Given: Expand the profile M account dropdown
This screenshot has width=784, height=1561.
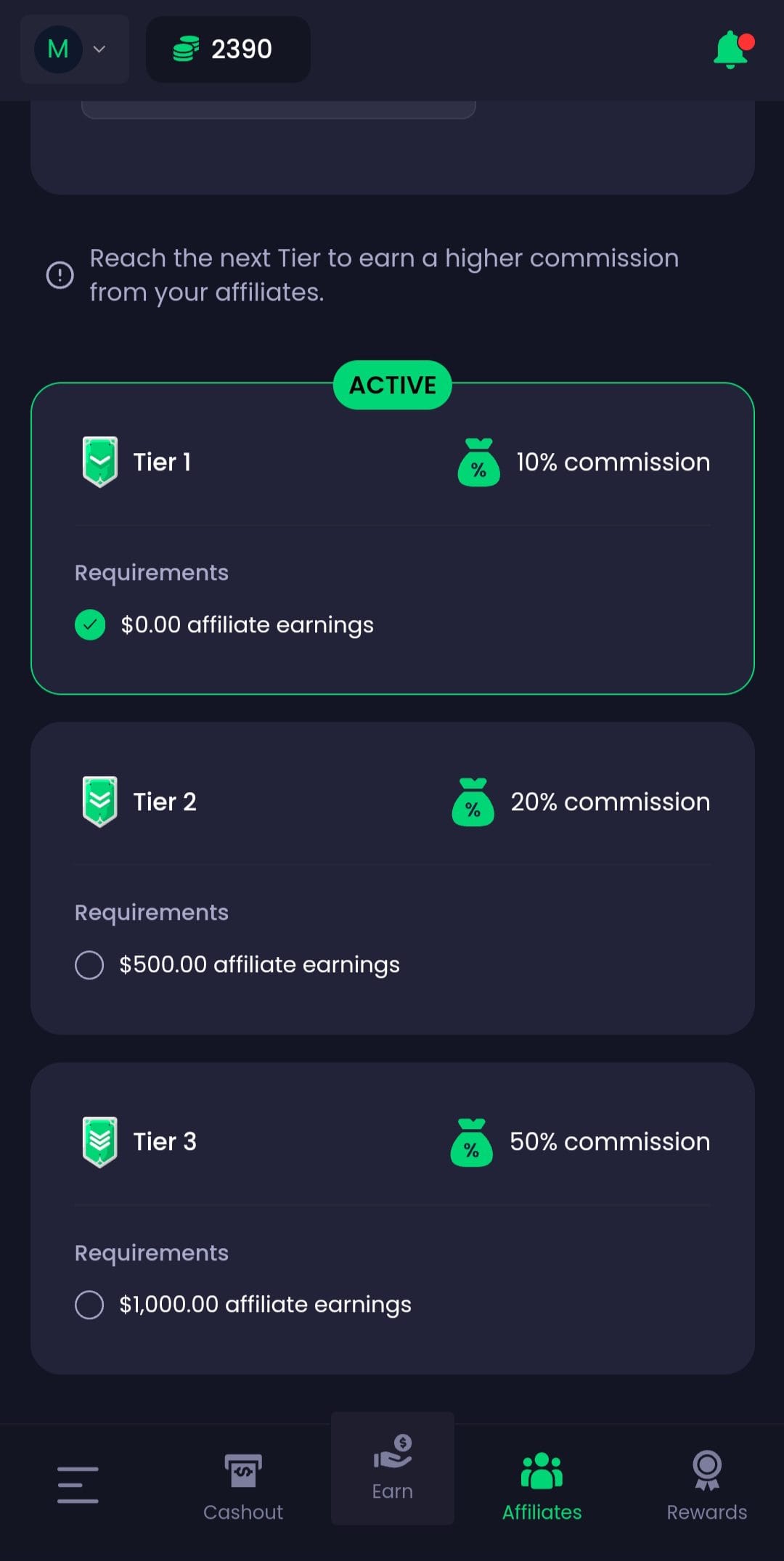Looking at the screenshot, I should point(74,49).
